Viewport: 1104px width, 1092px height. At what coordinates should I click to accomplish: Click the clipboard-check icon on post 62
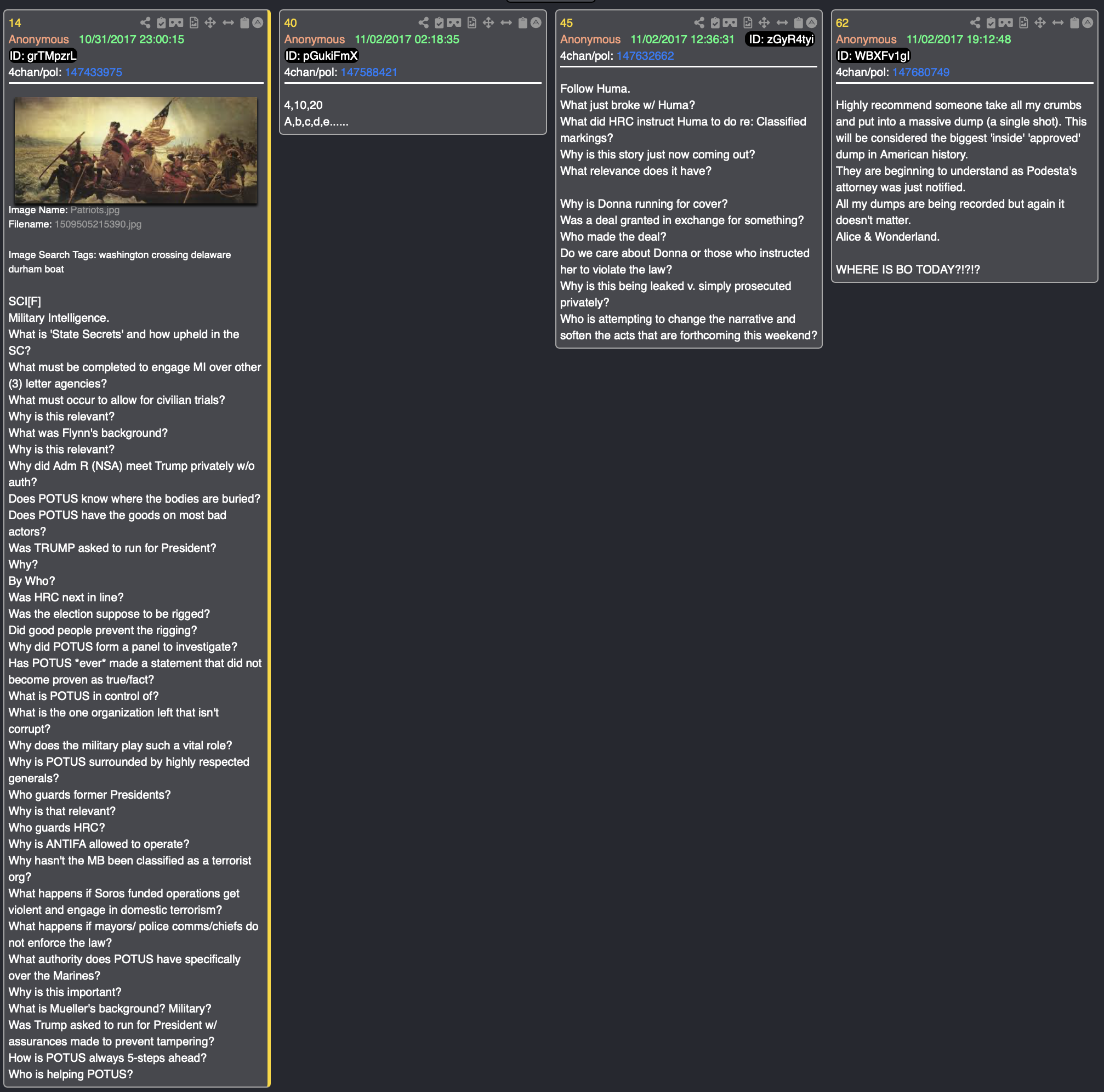pyautogui.click(x=991, y=23)
